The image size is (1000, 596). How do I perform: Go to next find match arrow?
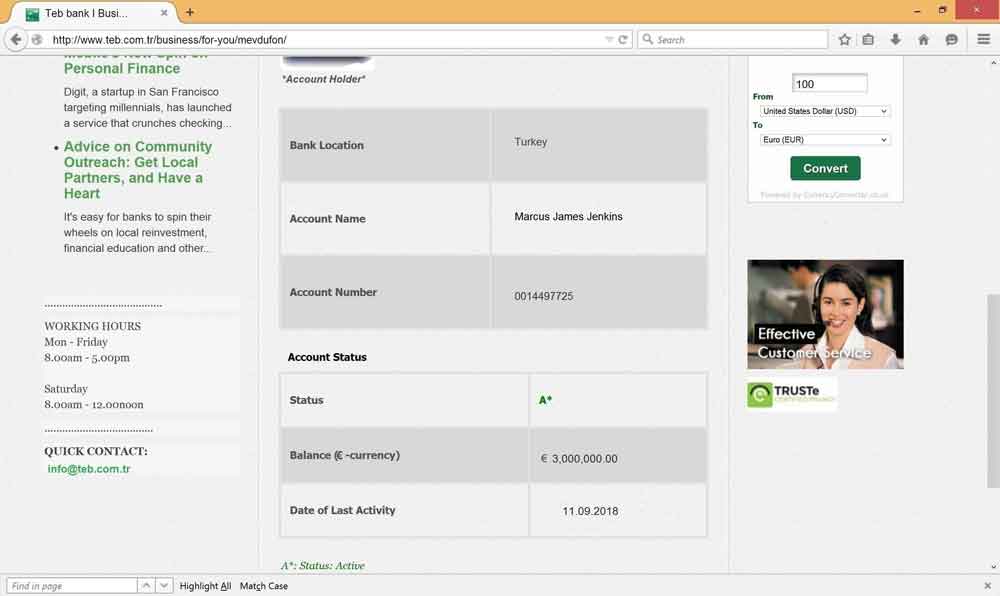[x=164, y=586]
